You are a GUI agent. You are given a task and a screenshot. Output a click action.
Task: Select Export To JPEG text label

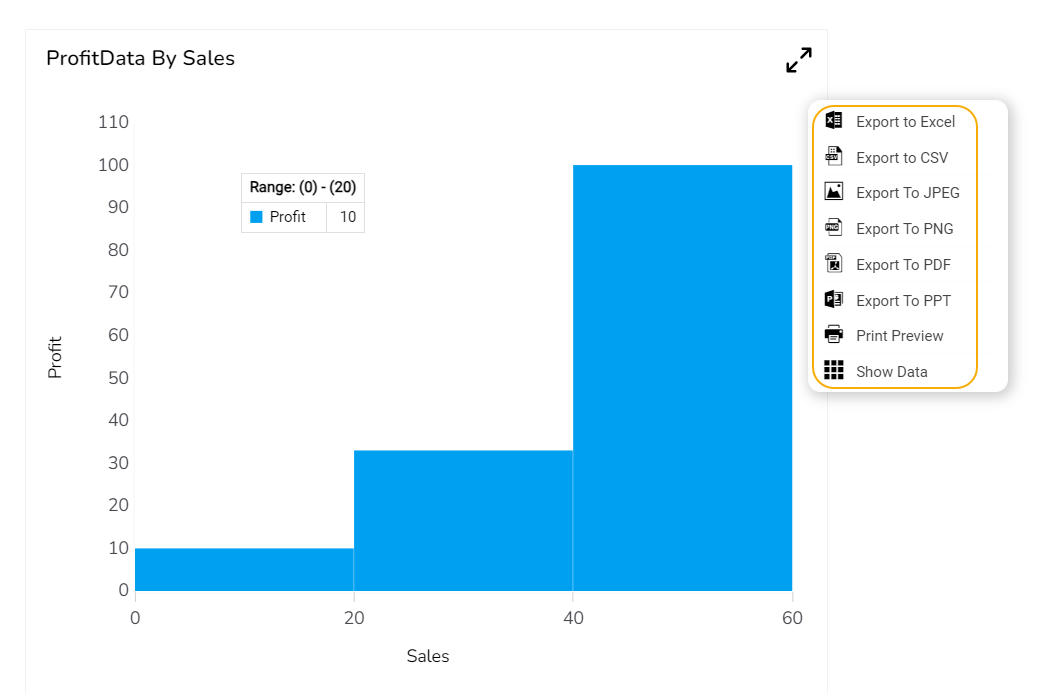(x=907, y=193)
